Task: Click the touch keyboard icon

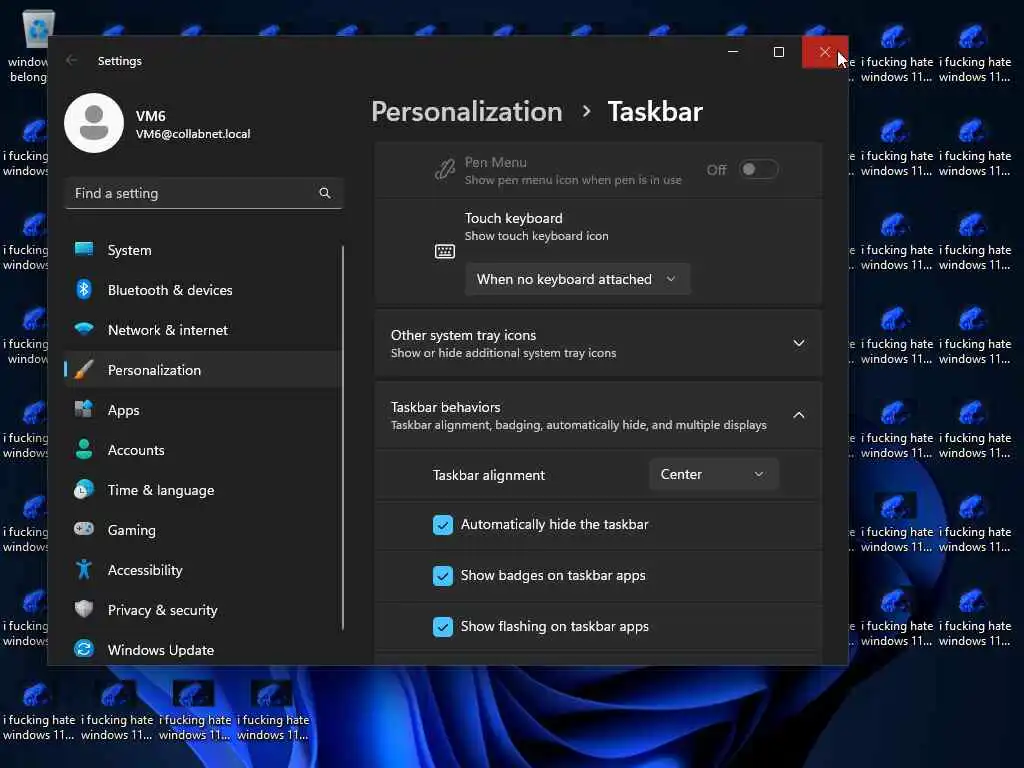Action: coord(445,251)
